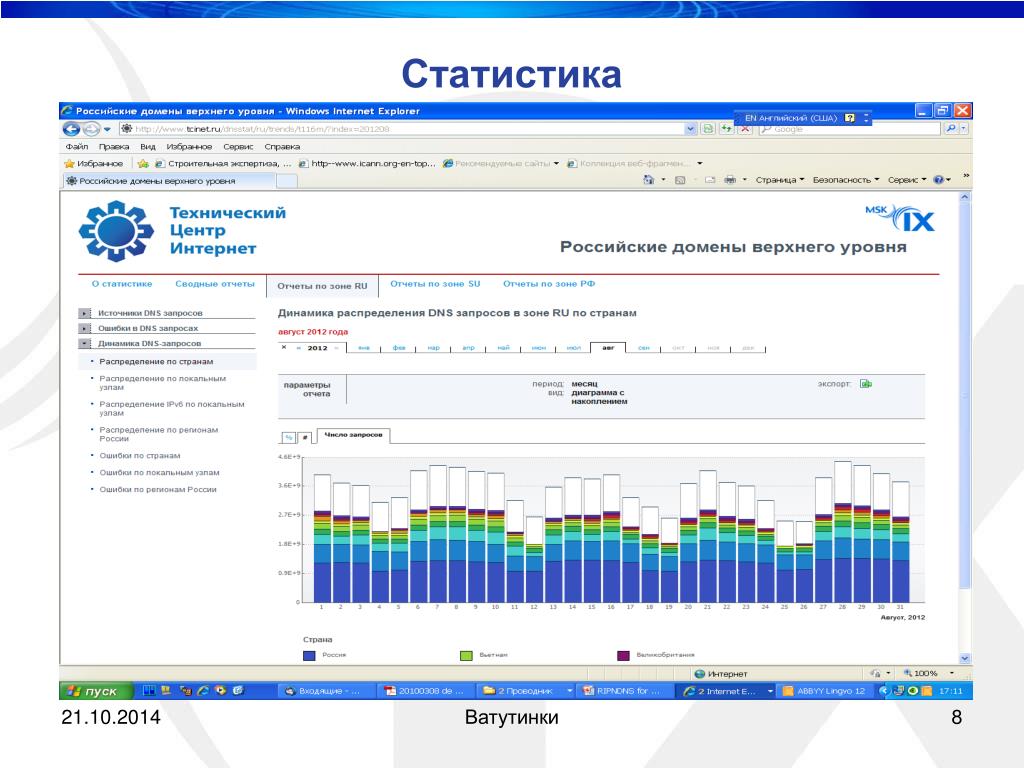This screenshot has height=768, width=1024.
Task: Select Отчеты по зоне RU tab
Action: pos(323,286)
